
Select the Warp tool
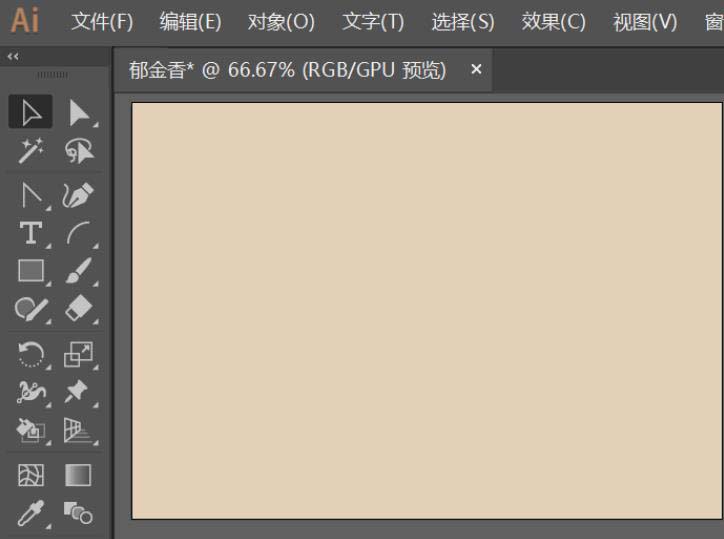pyautogui.click(x=31, y=392)
